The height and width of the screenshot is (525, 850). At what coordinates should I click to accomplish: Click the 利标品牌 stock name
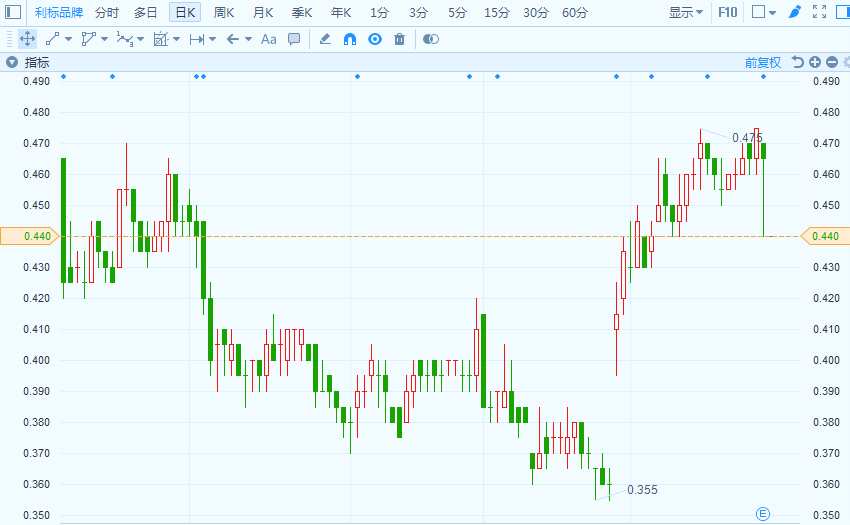point(59,12)
